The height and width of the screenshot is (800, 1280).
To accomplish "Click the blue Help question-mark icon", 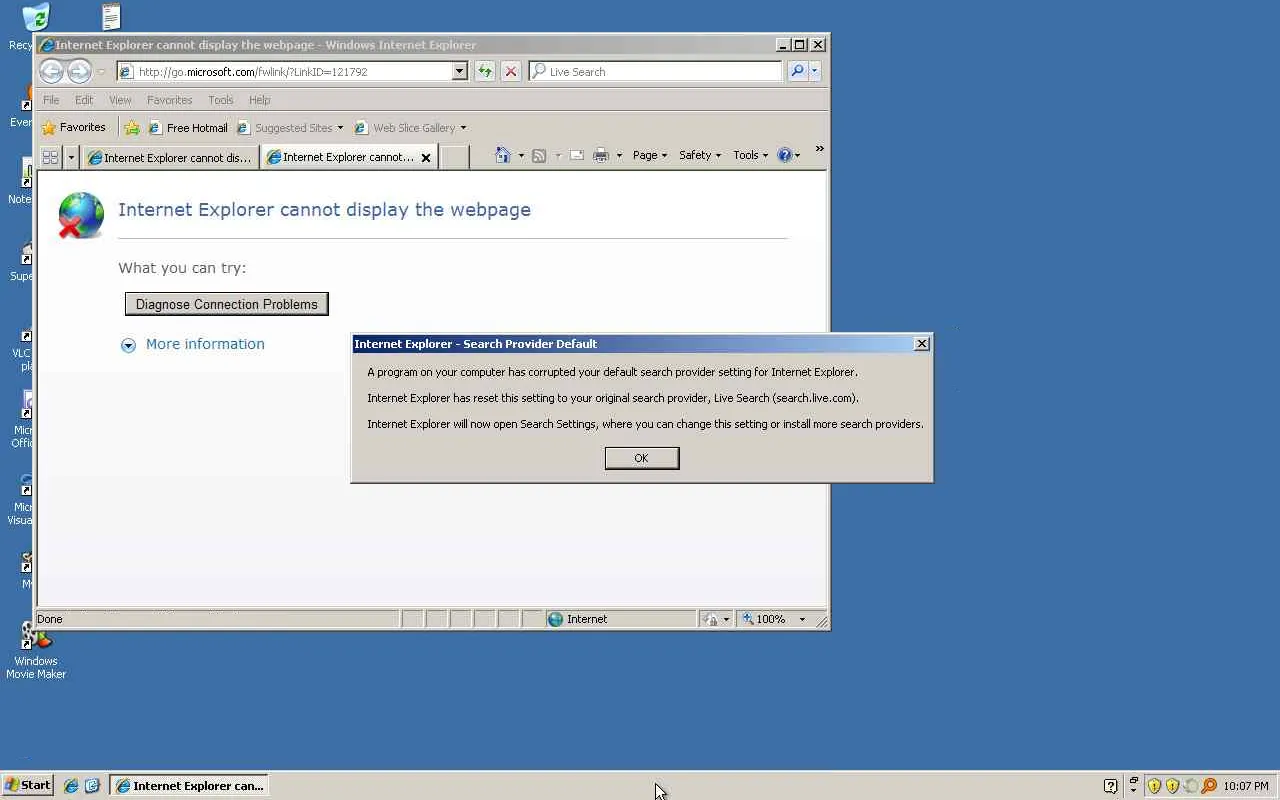I will click(x=784, y=155).
